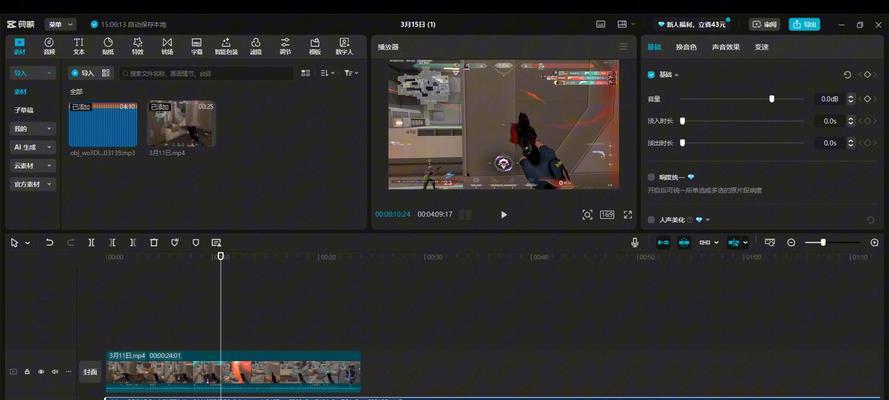889x400 pixels.
Task: Adjust the timeline zoom slider
Action: coord(823,242)
